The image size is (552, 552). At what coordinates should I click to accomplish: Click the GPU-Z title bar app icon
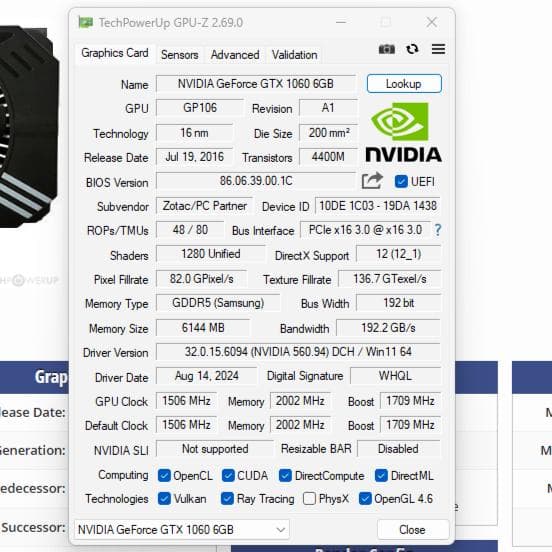[86, 23]
